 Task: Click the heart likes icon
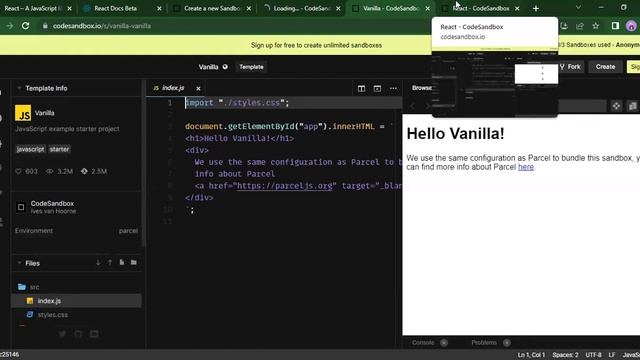(18, 171)
